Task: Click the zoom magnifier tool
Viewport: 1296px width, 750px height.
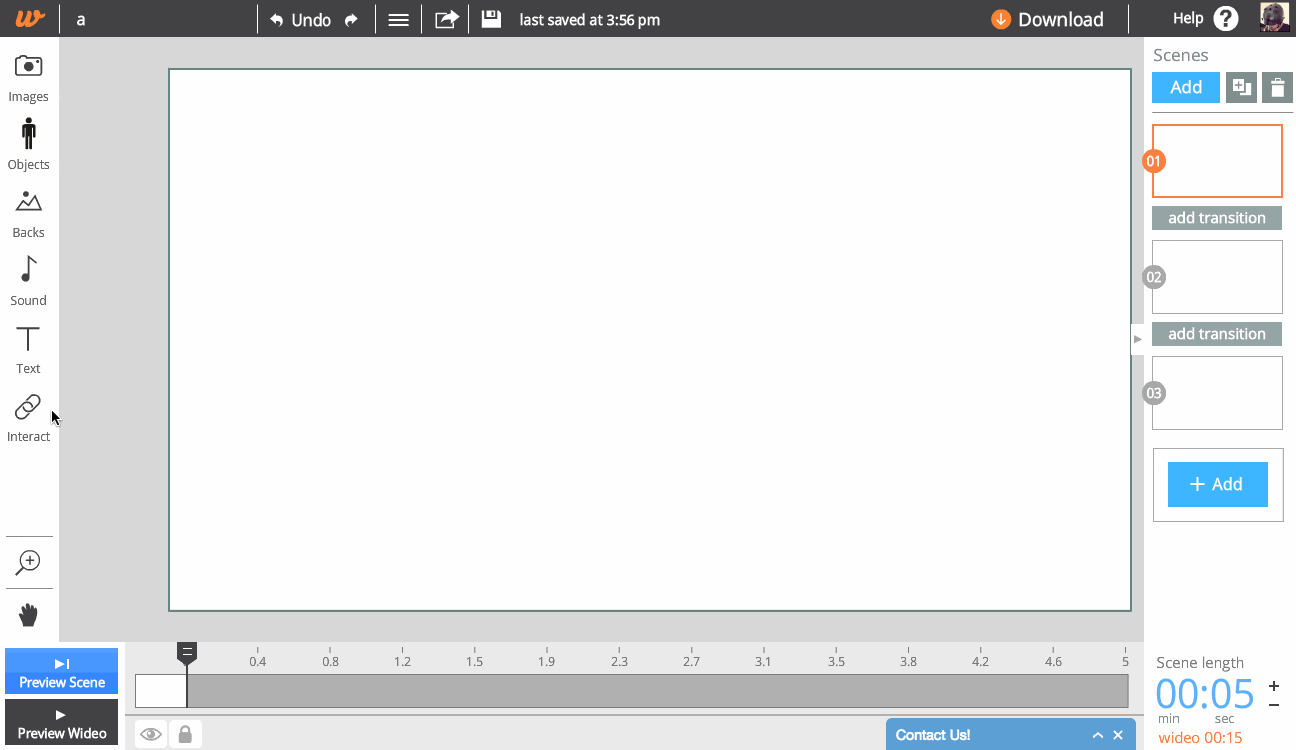Action: tap(28, 562)
